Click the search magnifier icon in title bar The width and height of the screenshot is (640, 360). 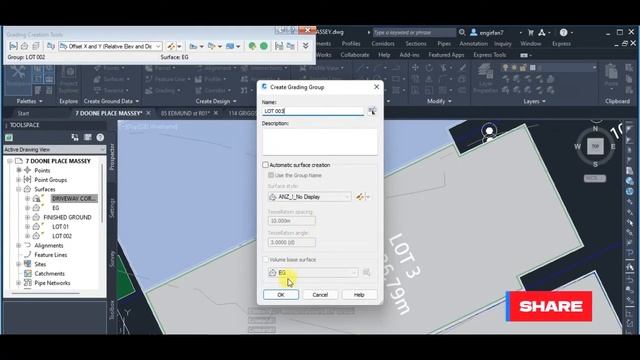(x=462, y=32)
